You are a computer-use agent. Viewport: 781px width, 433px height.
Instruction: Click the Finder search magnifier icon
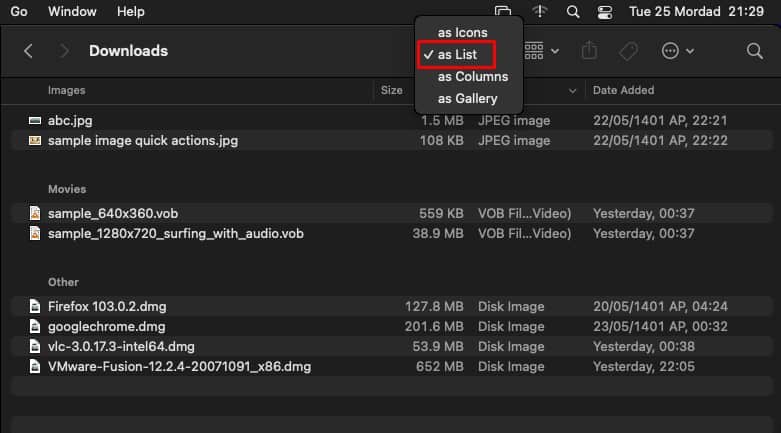click(x=755, y=51)
